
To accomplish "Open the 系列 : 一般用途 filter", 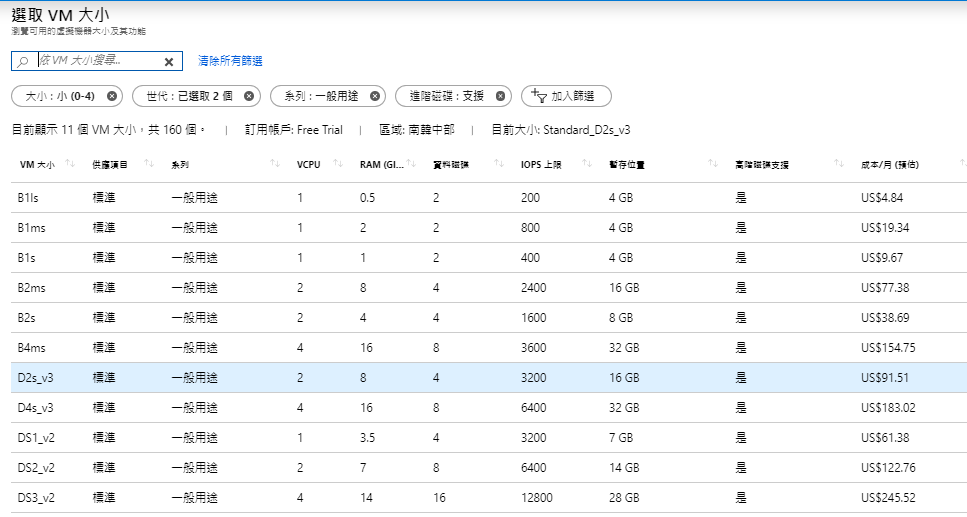I will [x=321, y=96].
